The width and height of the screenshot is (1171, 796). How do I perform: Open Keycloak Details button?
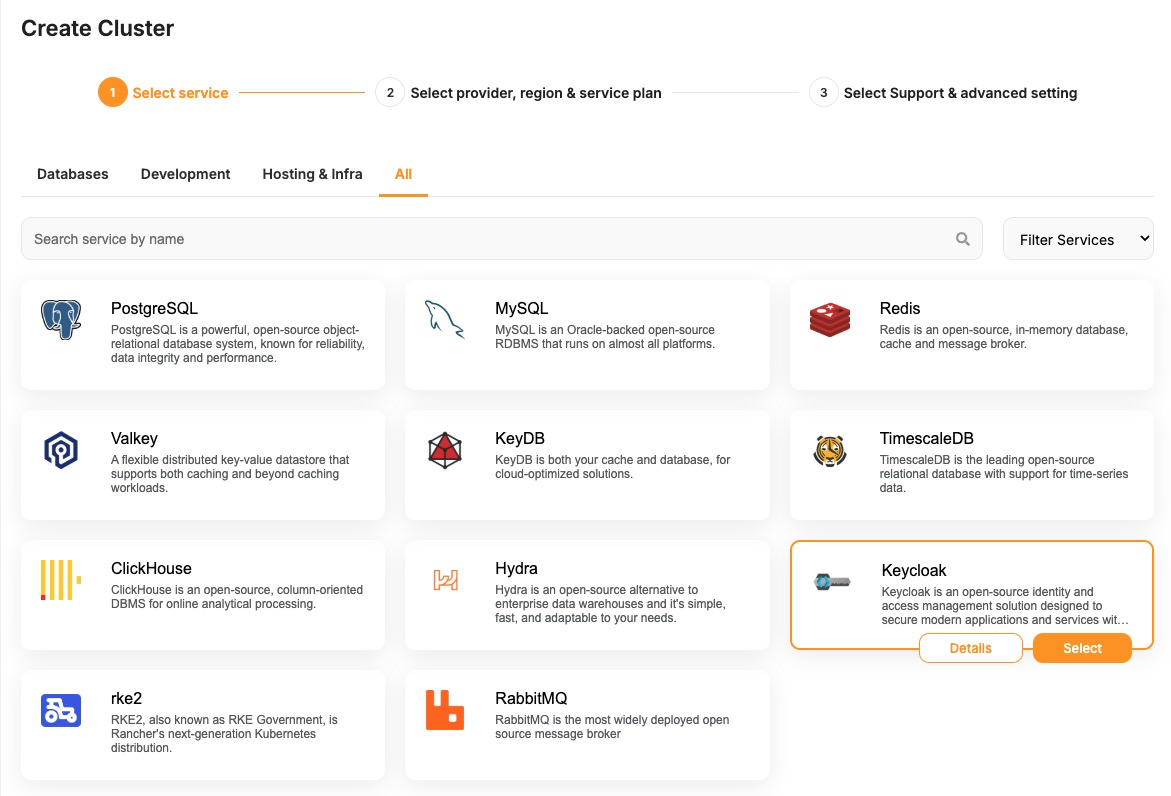pos(970,648)
